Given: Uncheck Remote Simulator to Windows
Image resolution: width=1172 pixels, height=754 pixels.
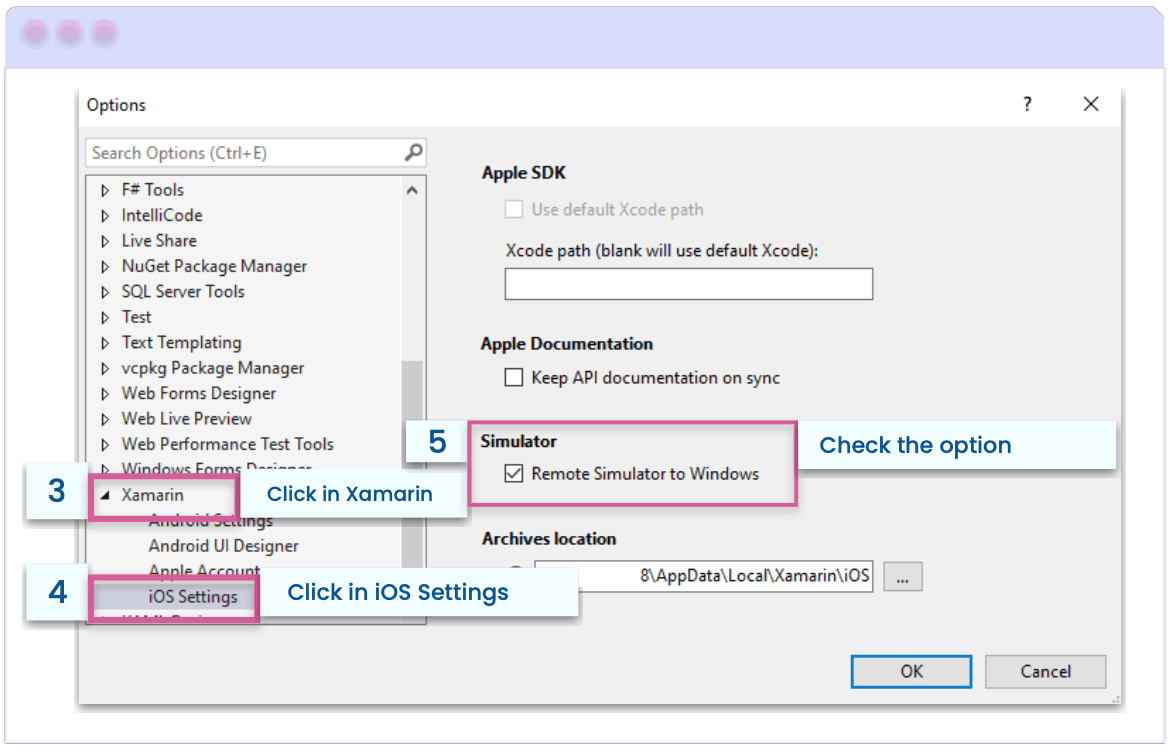Looking at the screenshot, I should (x=513, y=474).
